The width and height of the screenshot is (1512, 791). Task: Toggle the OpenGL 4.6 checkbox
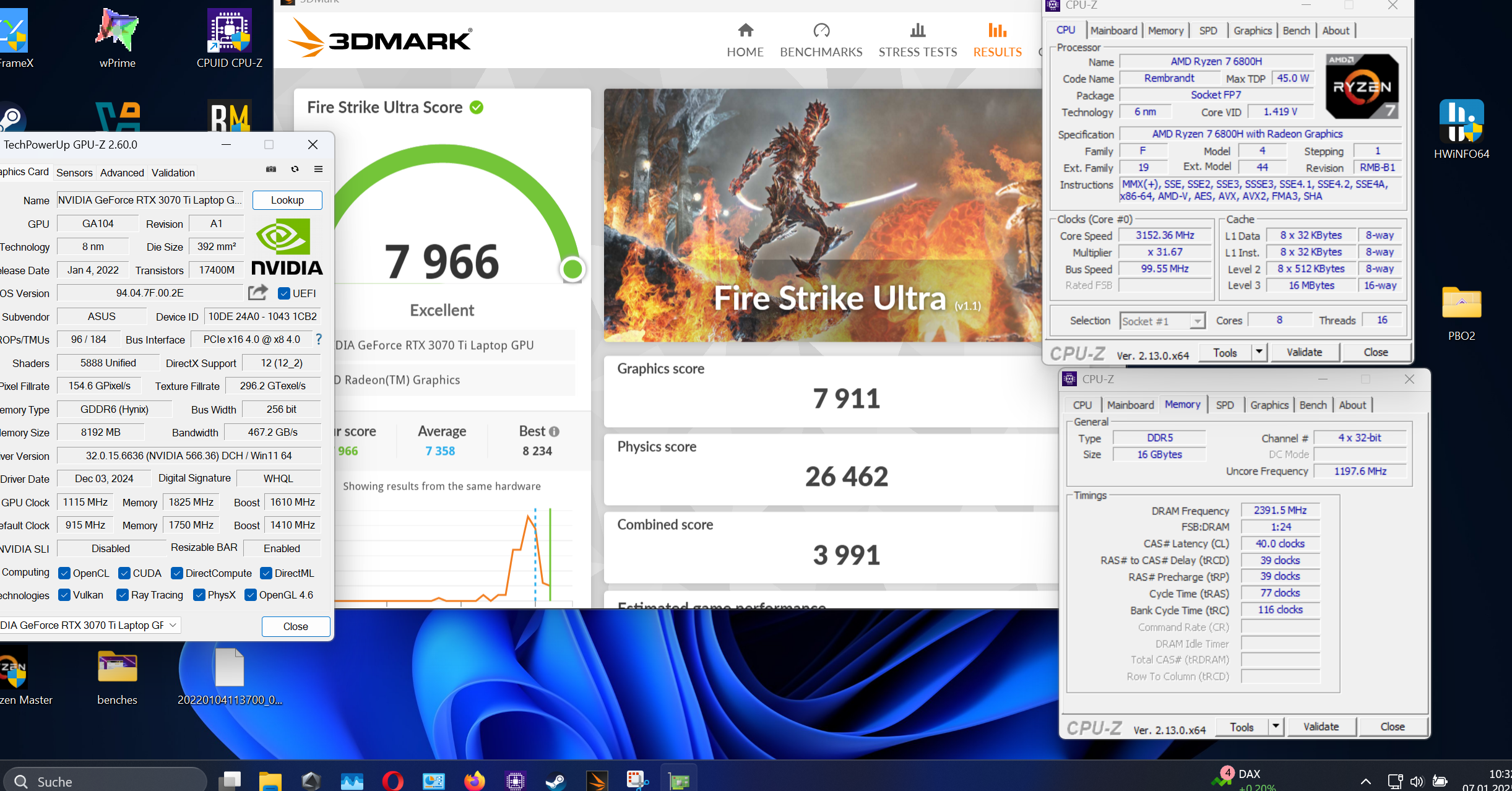point(250,595)
